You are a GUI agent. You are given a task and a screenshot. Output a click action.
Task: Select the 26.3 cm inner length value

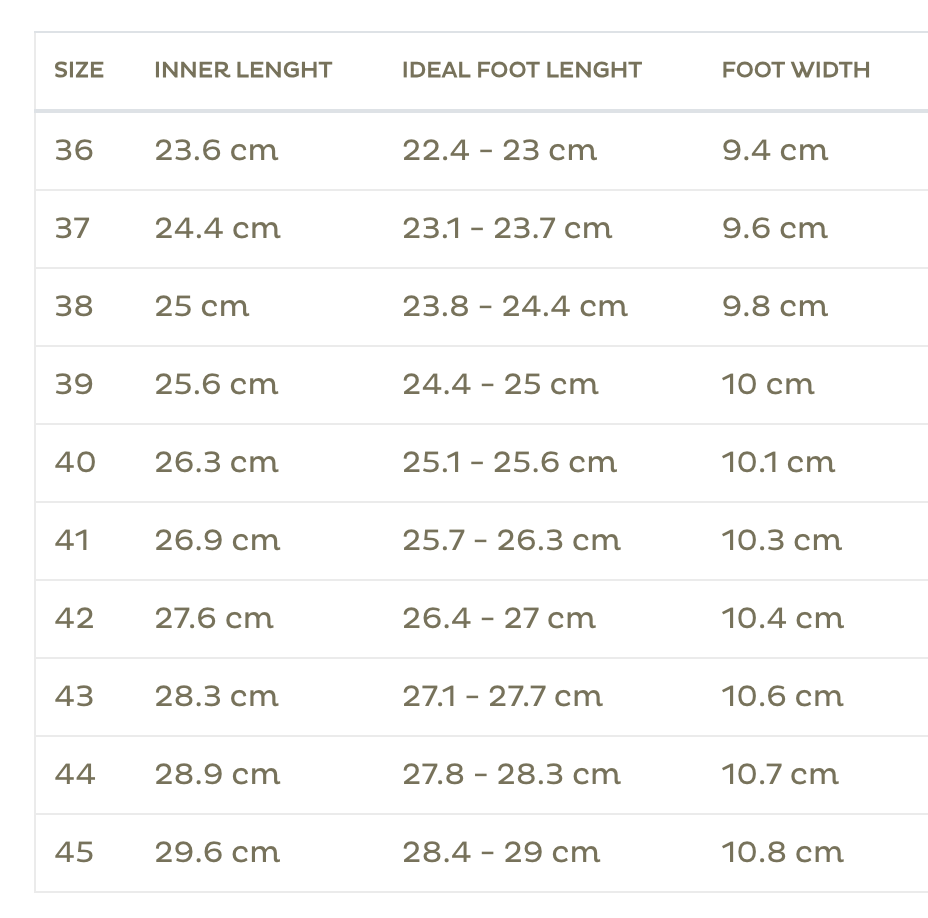[x=217, y=463]
